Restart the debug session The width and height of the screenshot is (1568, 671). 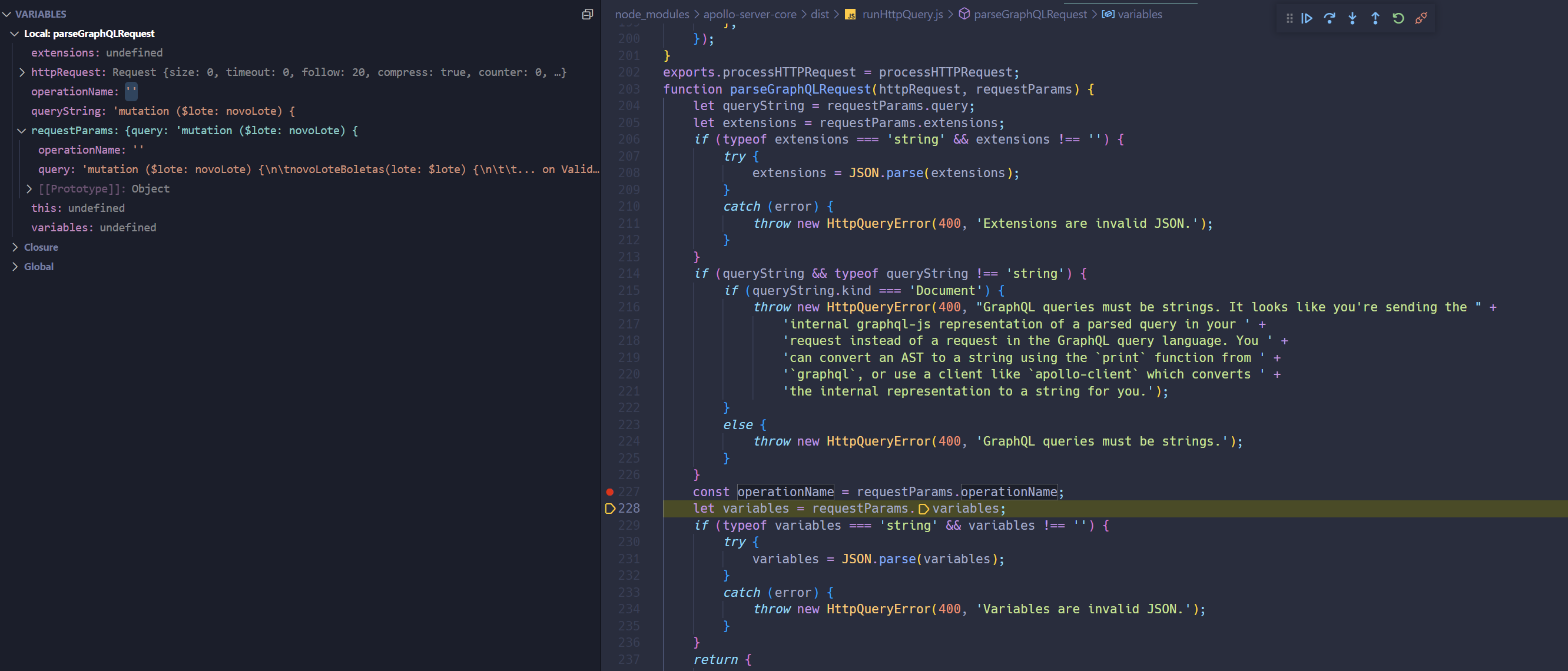[x=1398, y=18]
